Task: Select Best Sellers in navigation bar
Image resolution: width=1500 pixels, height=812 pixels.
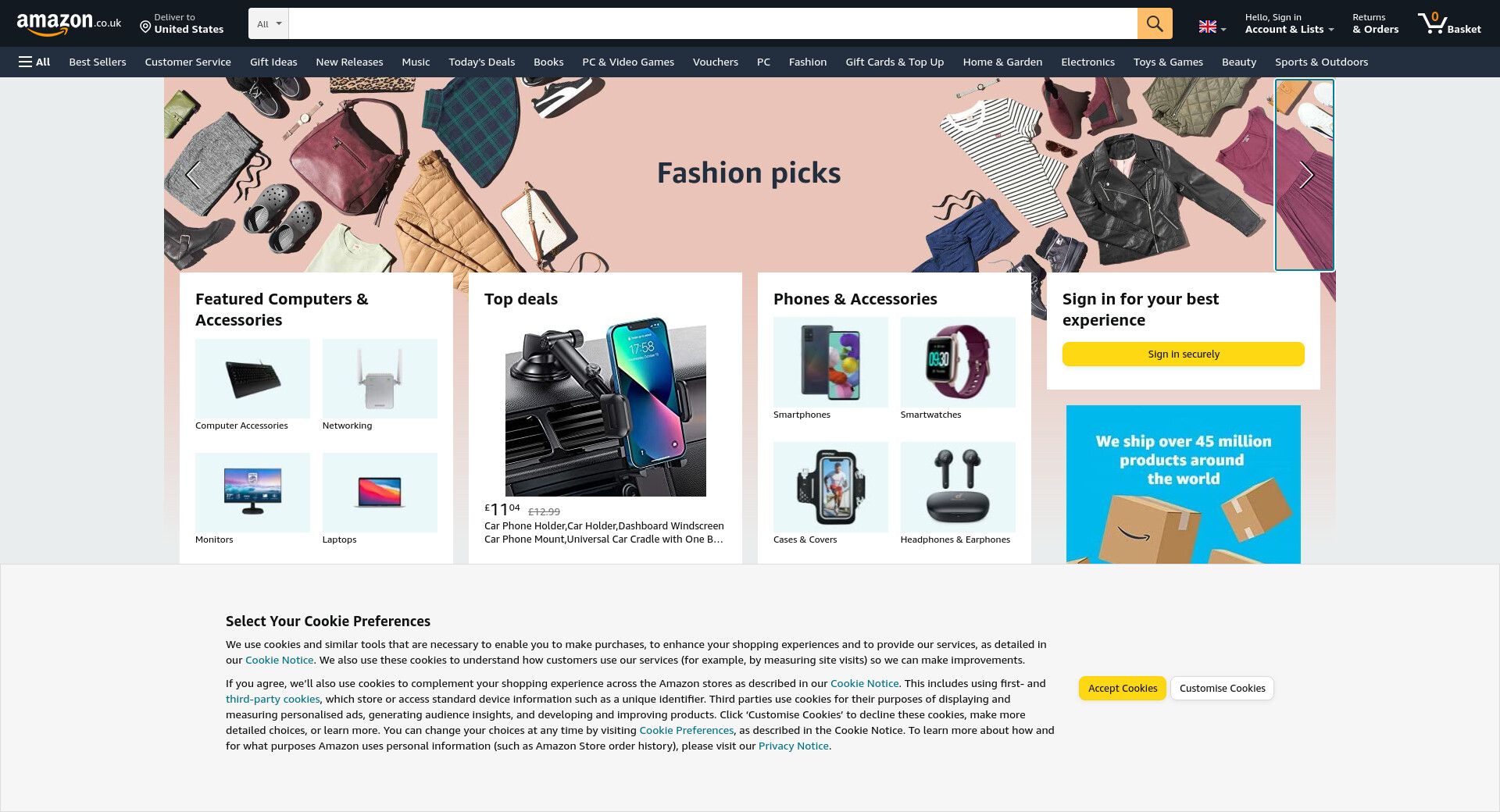Action: (98, 62)
